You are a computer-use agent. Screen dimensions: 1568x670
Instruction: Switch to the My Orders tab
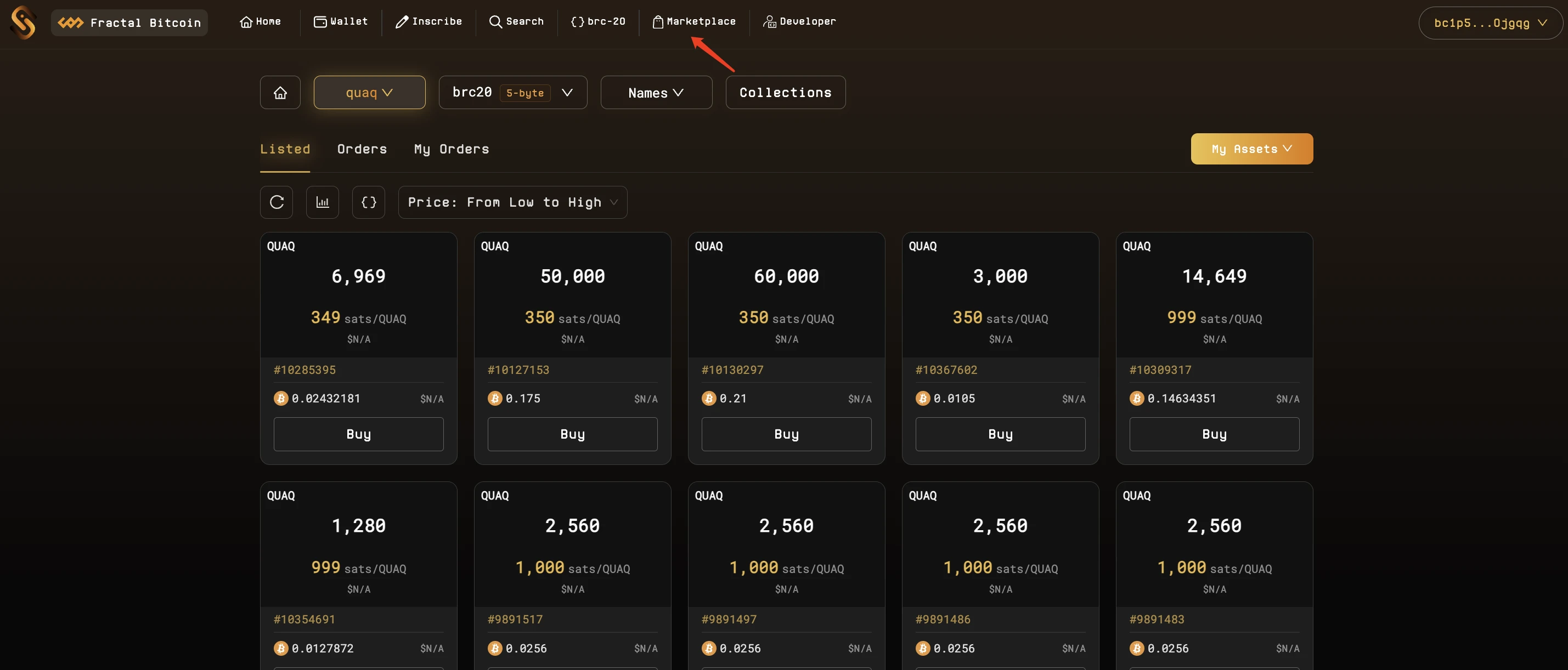click(x=452, y=149)
